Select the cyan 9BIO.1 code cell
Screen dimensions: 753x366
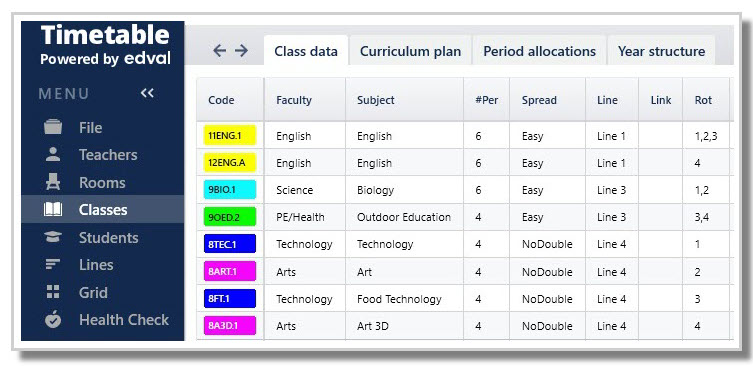230,190
